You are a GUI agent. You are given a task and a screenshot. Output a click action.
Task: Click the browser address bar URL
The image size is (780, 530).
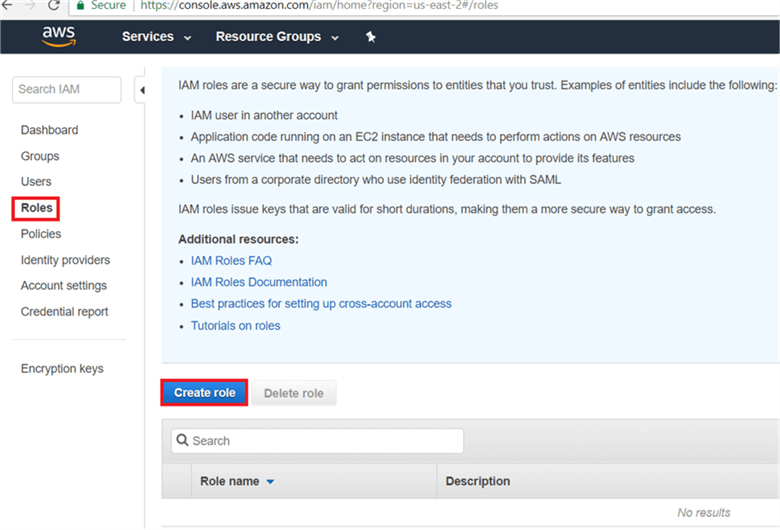point(319,5)
